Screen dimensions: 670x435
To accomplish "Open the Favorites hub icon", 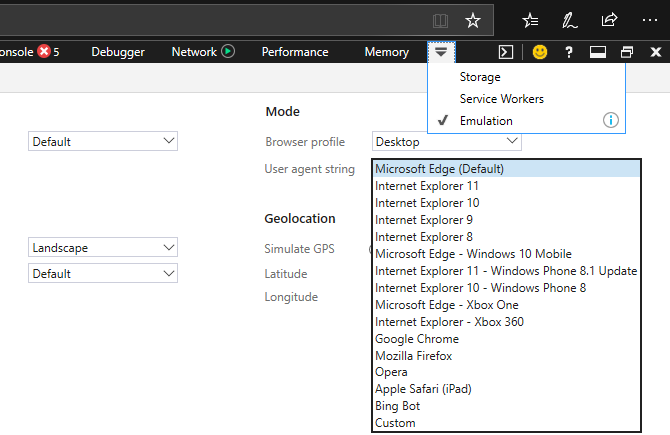I will click(531, 20).
